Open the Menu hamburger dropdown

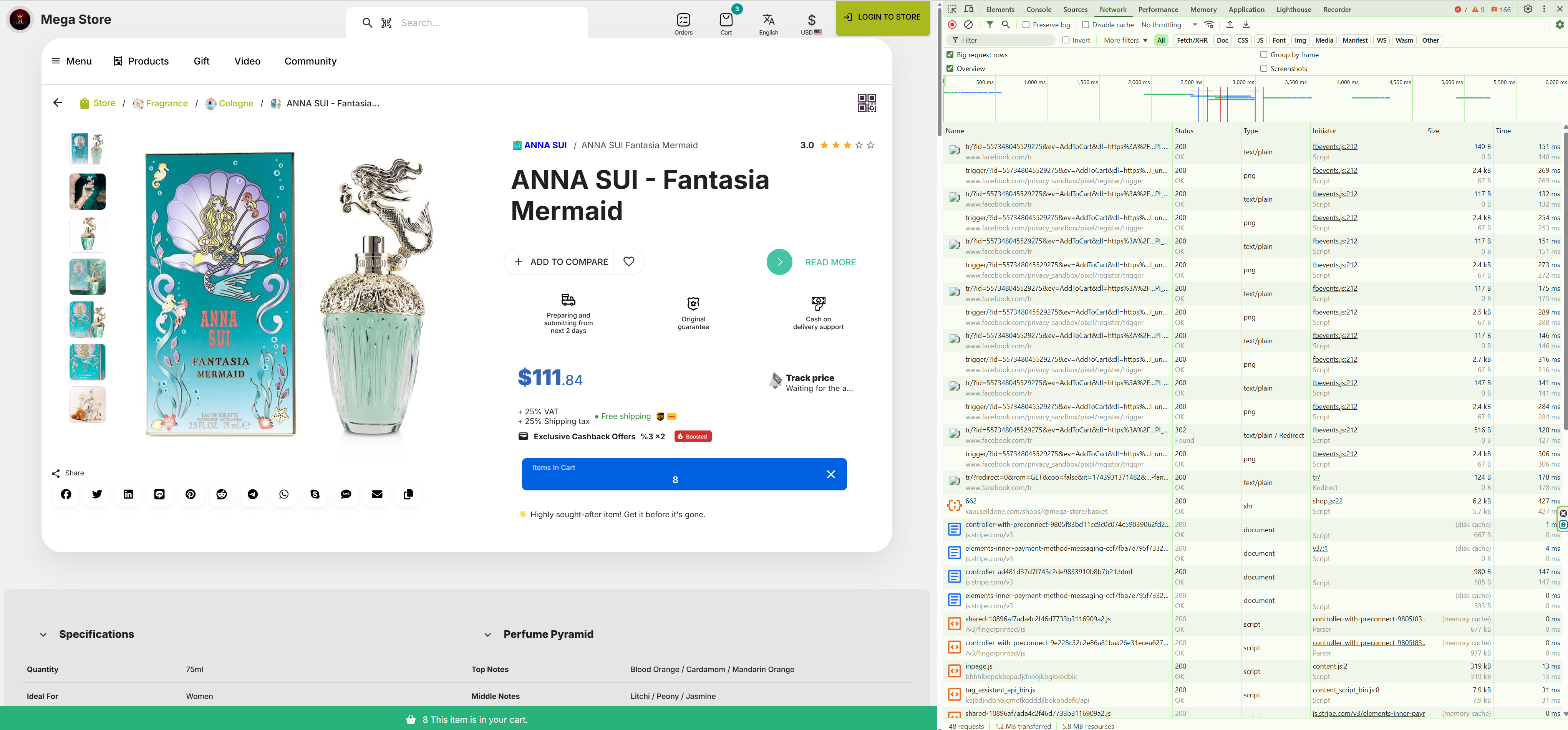click(x=71, y=61)
